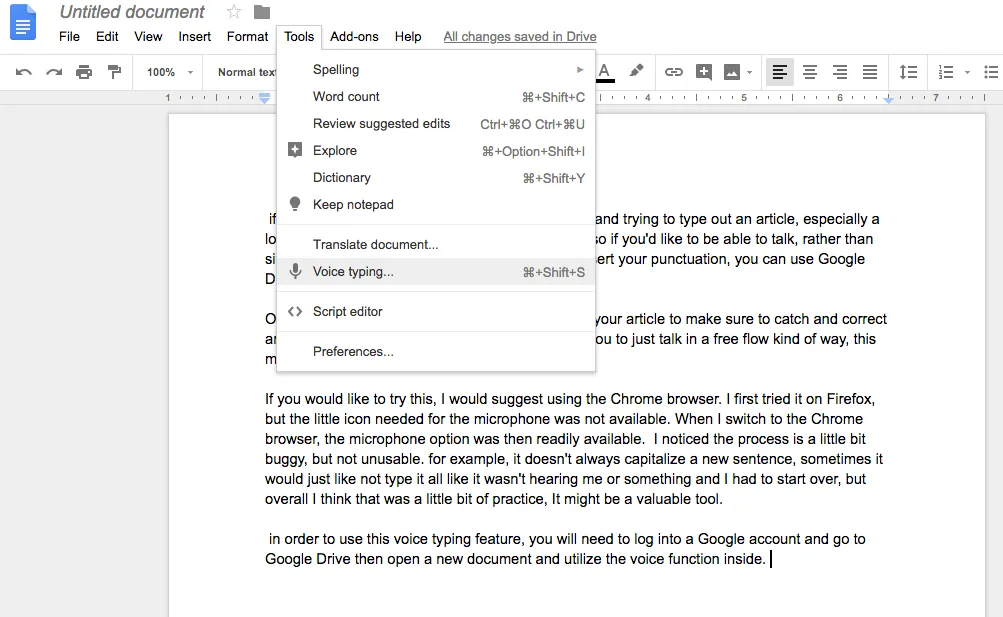1003x617 pixels.
Task: Click the Insert link icon
Action: click(674, 72)
